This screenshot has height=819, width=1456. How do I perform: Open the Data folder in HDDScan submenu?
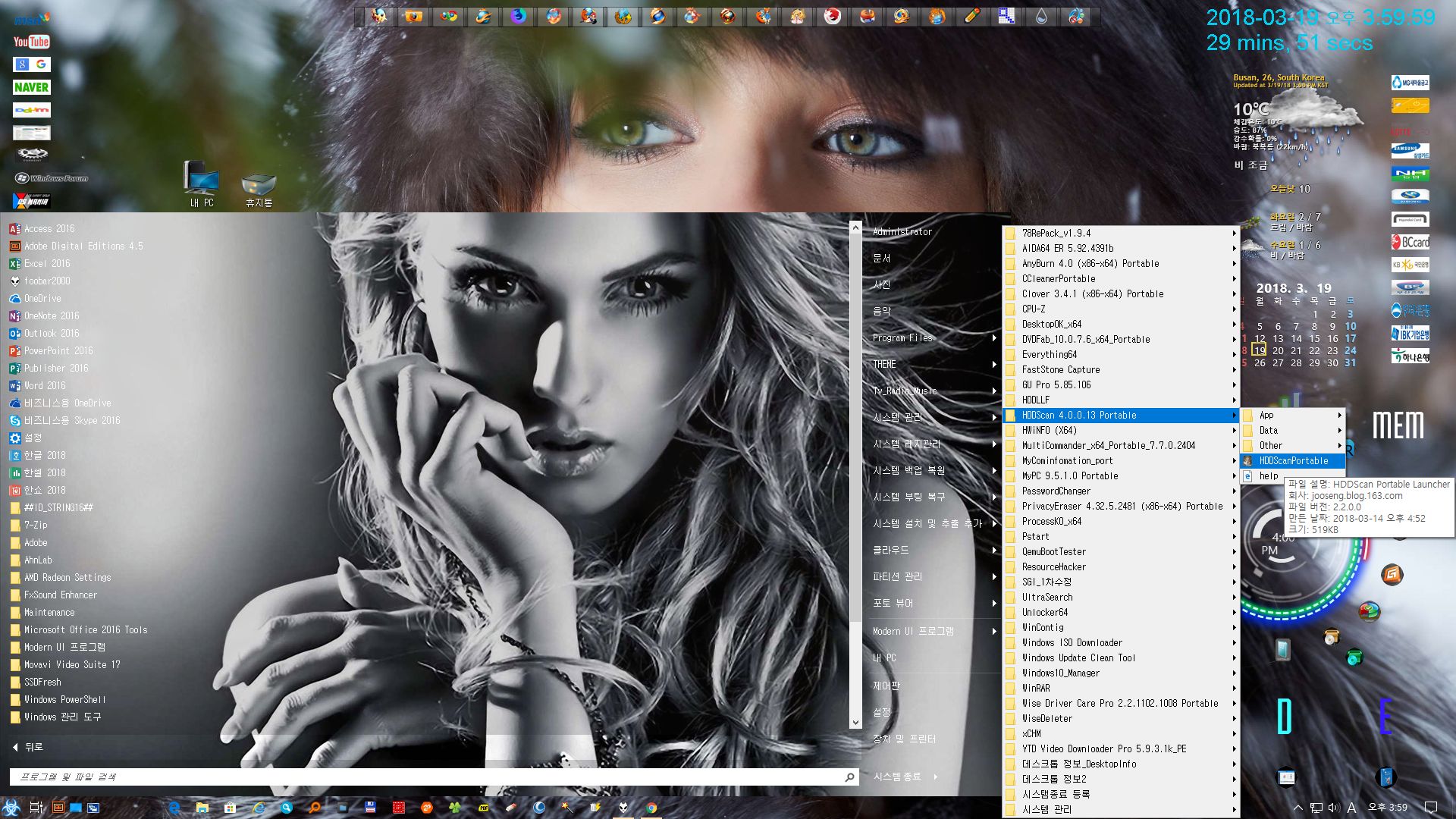1293,430
